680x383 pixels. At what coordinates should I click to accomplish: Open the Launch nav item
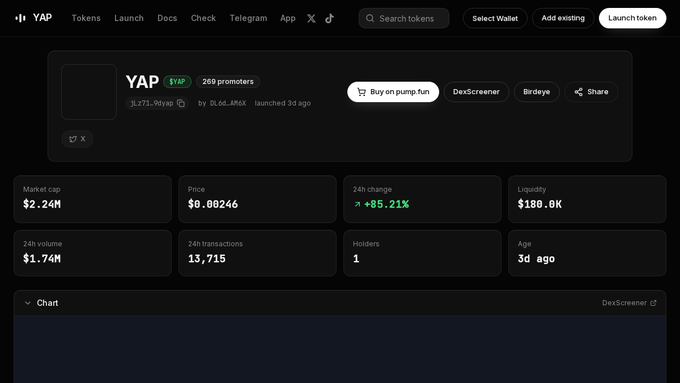point(129,18)
